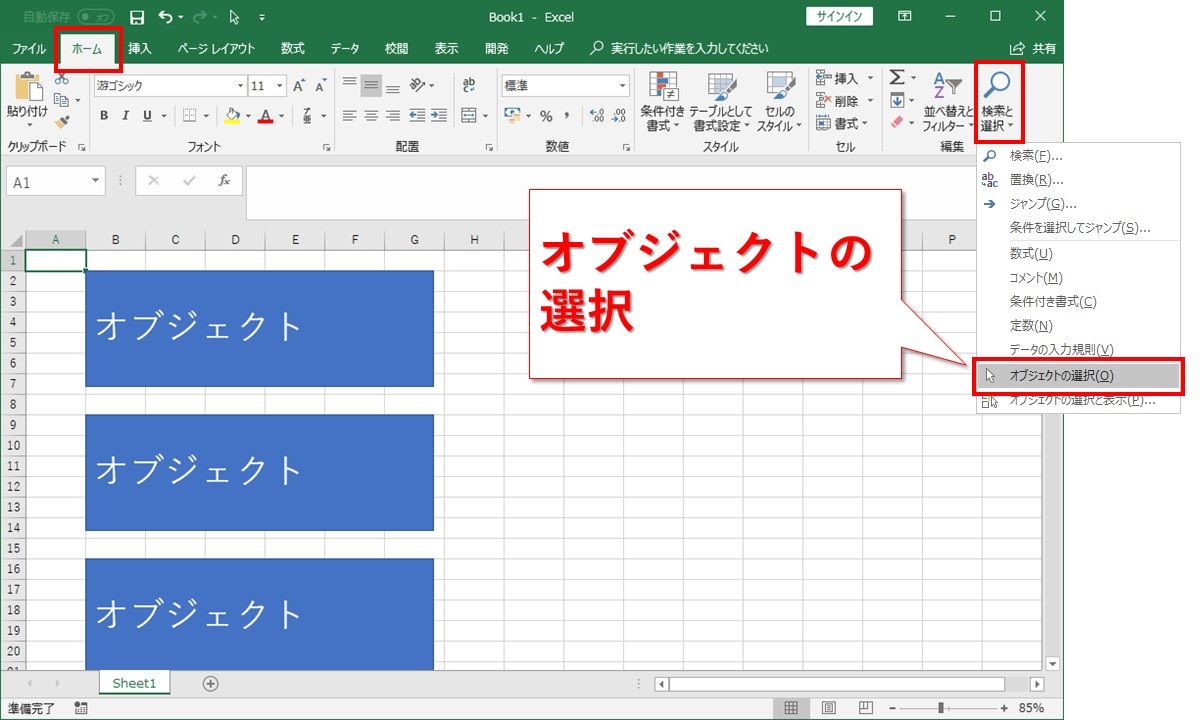Click 並べ替えとフィルター sort filter
The height and width of the screenshot is (720, 1200).
pos(947,102)
